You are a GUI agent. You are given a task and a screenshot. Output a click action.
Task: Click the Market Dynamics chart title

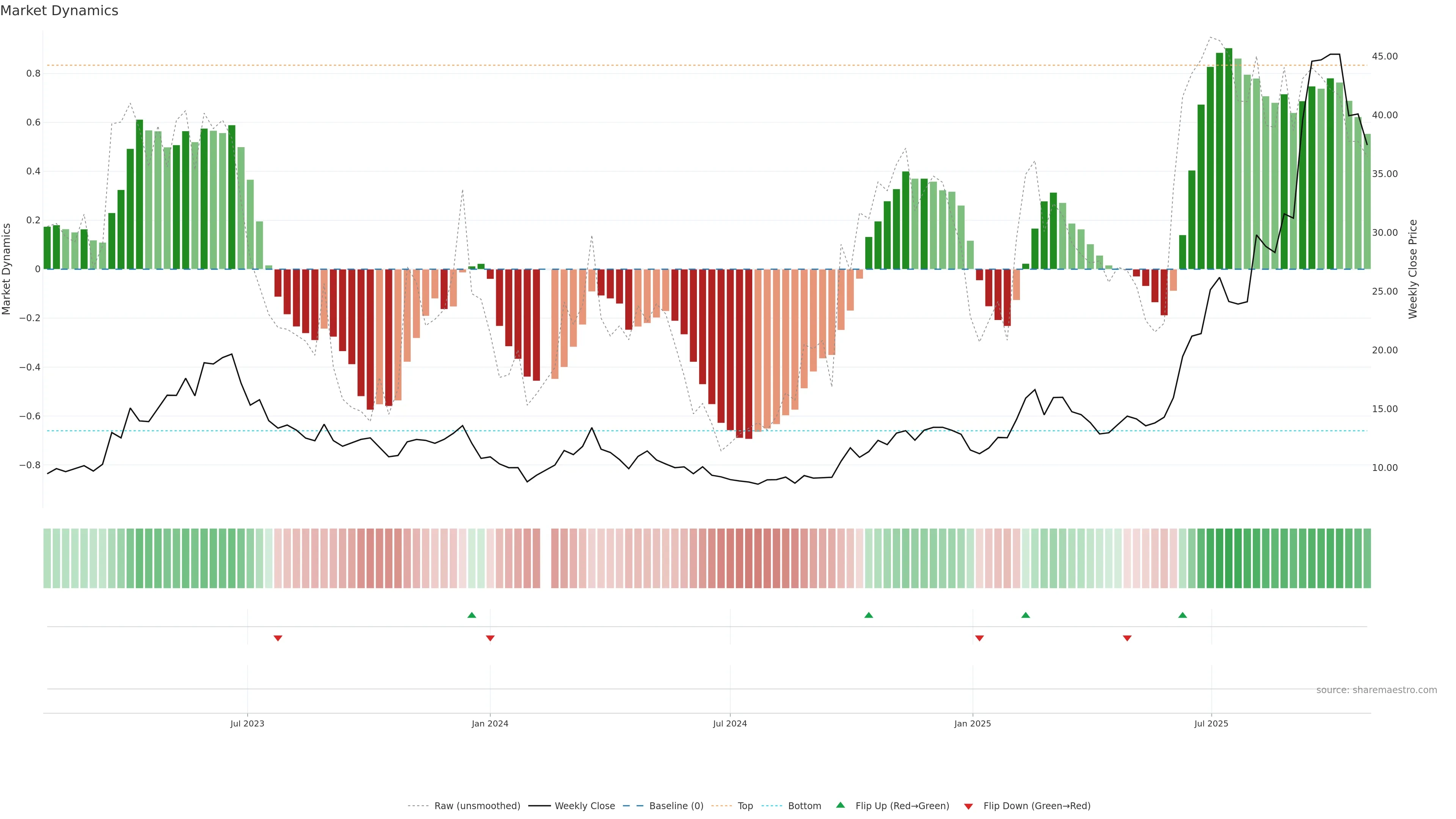pos(60,11)
